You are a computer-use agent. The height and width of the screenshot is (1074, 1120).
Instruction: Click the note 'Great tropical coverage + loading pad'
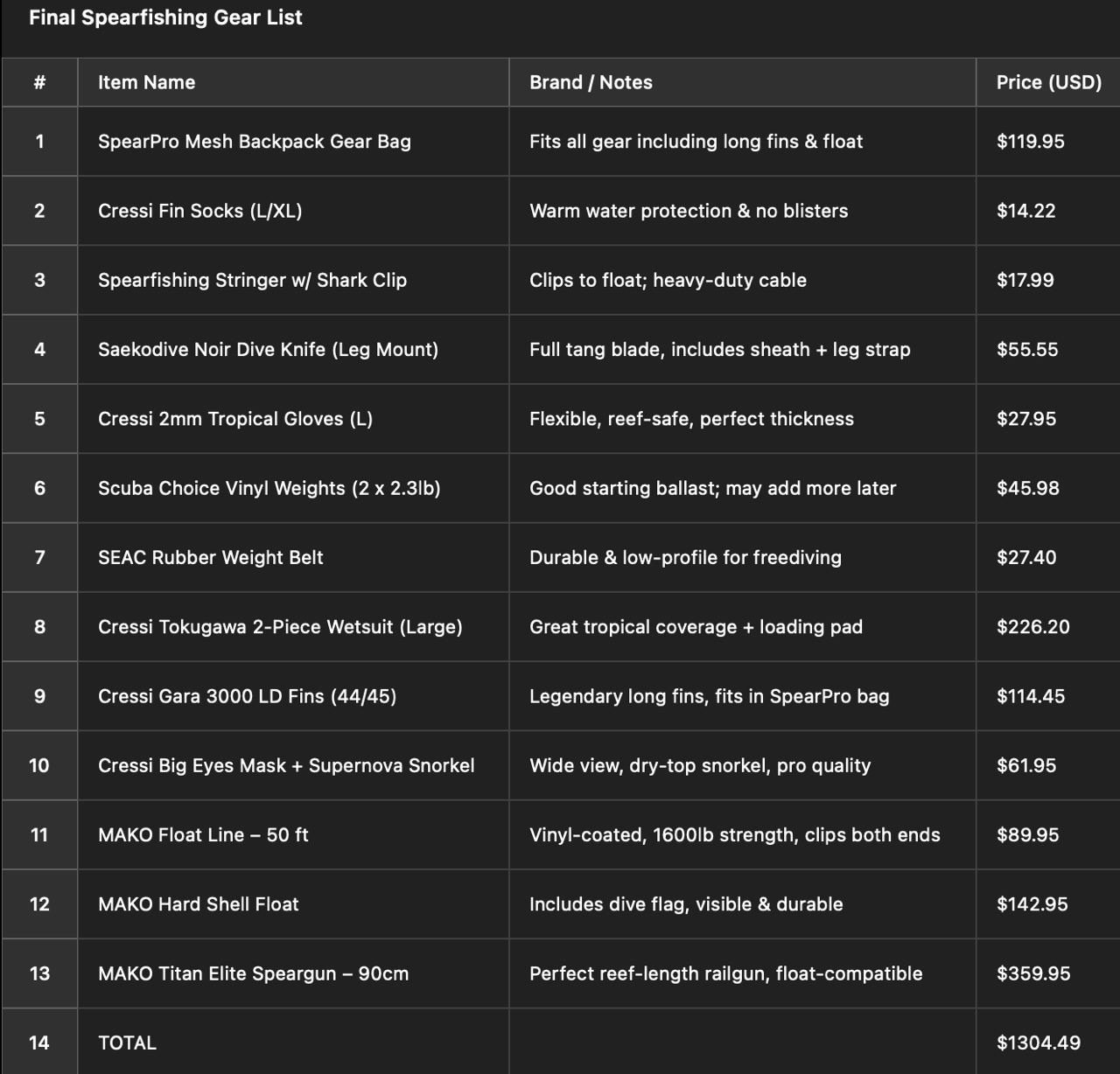(696, 627)
